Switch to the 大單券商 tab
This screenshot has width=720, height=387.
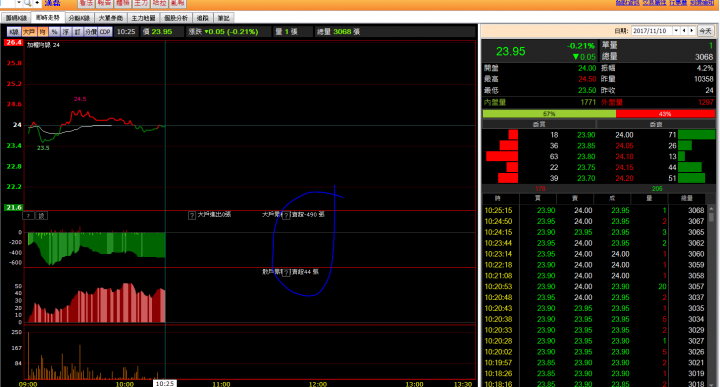pyautogui.click(x=111, y=18)
